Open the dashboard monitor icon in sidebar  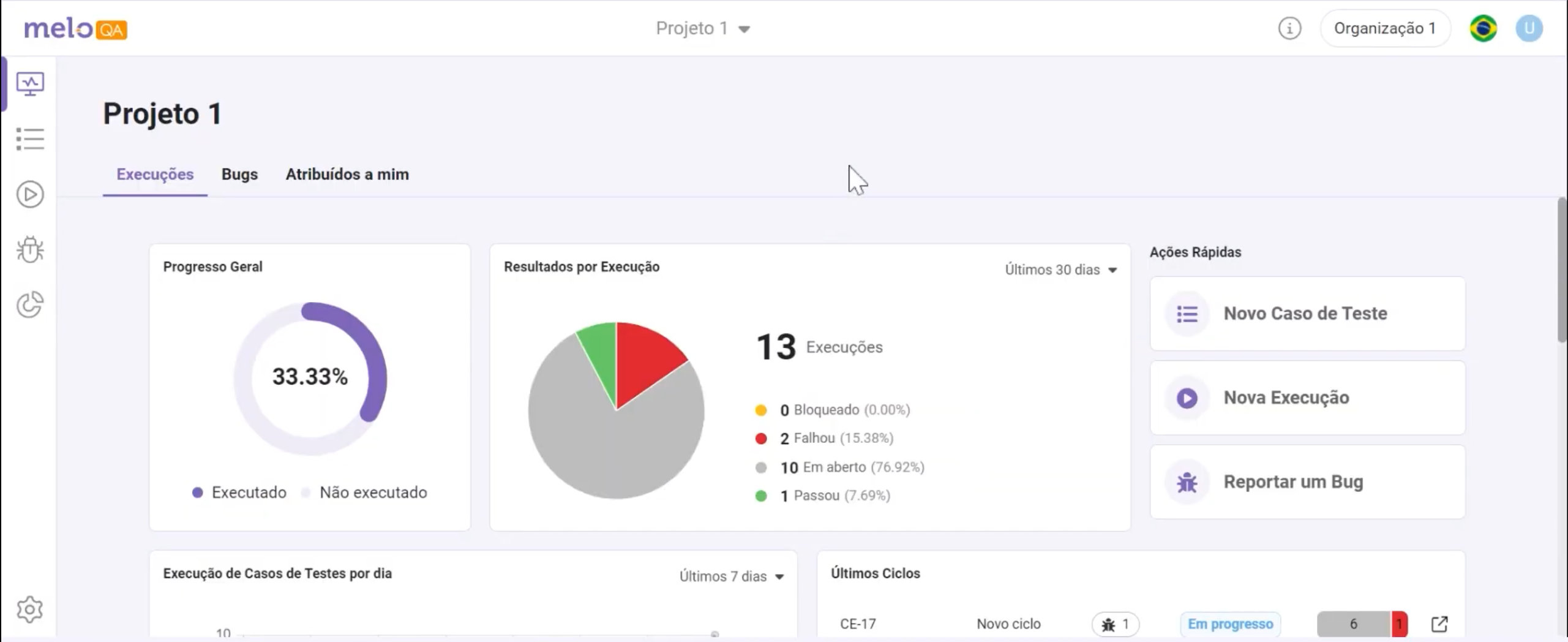tap(30, 84)
